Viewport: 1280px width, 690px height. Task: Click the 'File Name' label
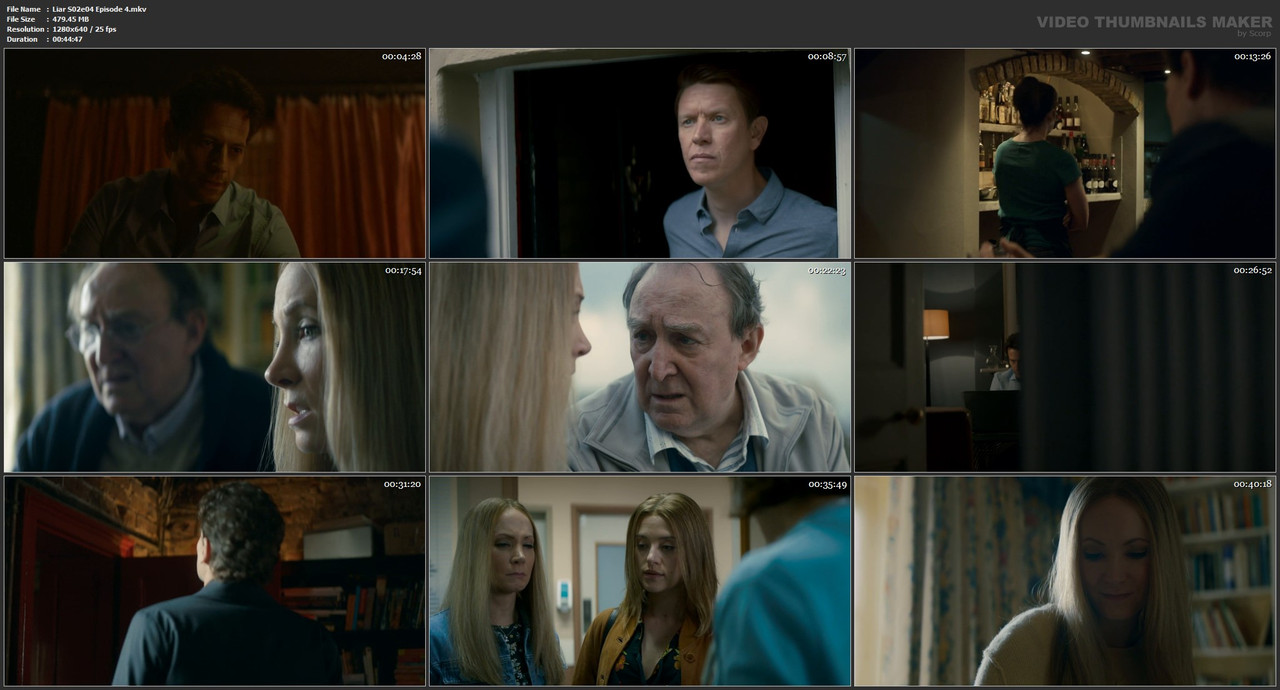tap(23, 9)
